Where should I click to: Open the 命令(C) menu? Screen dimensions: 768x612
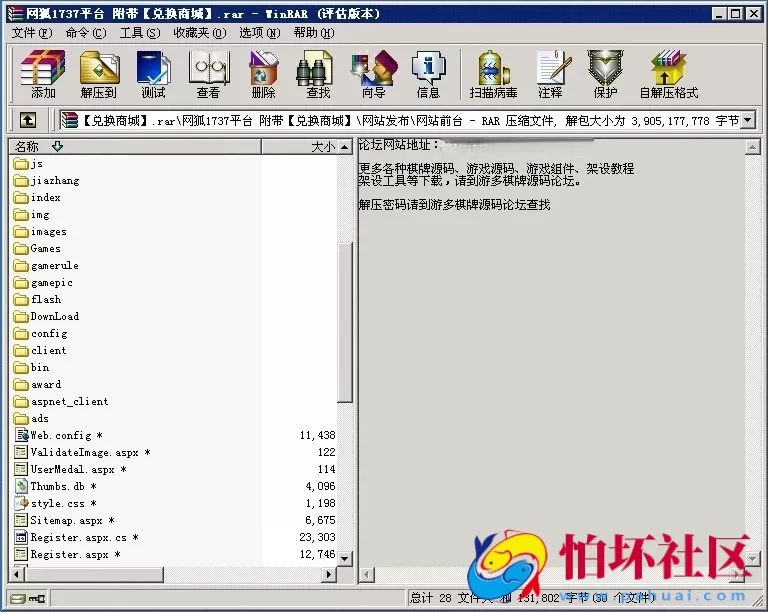(x=86, y=33)
